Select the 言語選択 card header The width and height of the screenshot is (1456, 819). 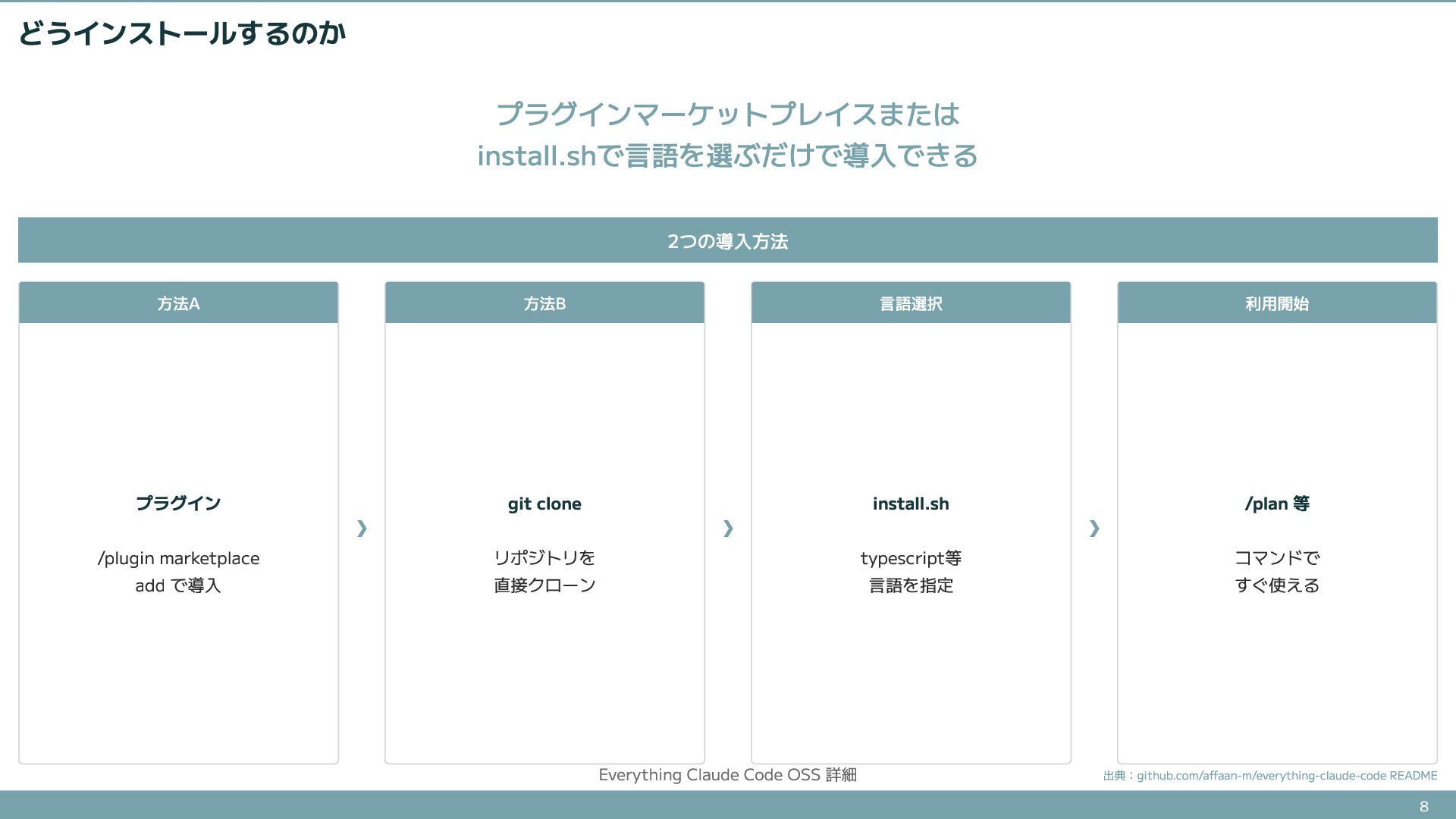pos(911,303)
